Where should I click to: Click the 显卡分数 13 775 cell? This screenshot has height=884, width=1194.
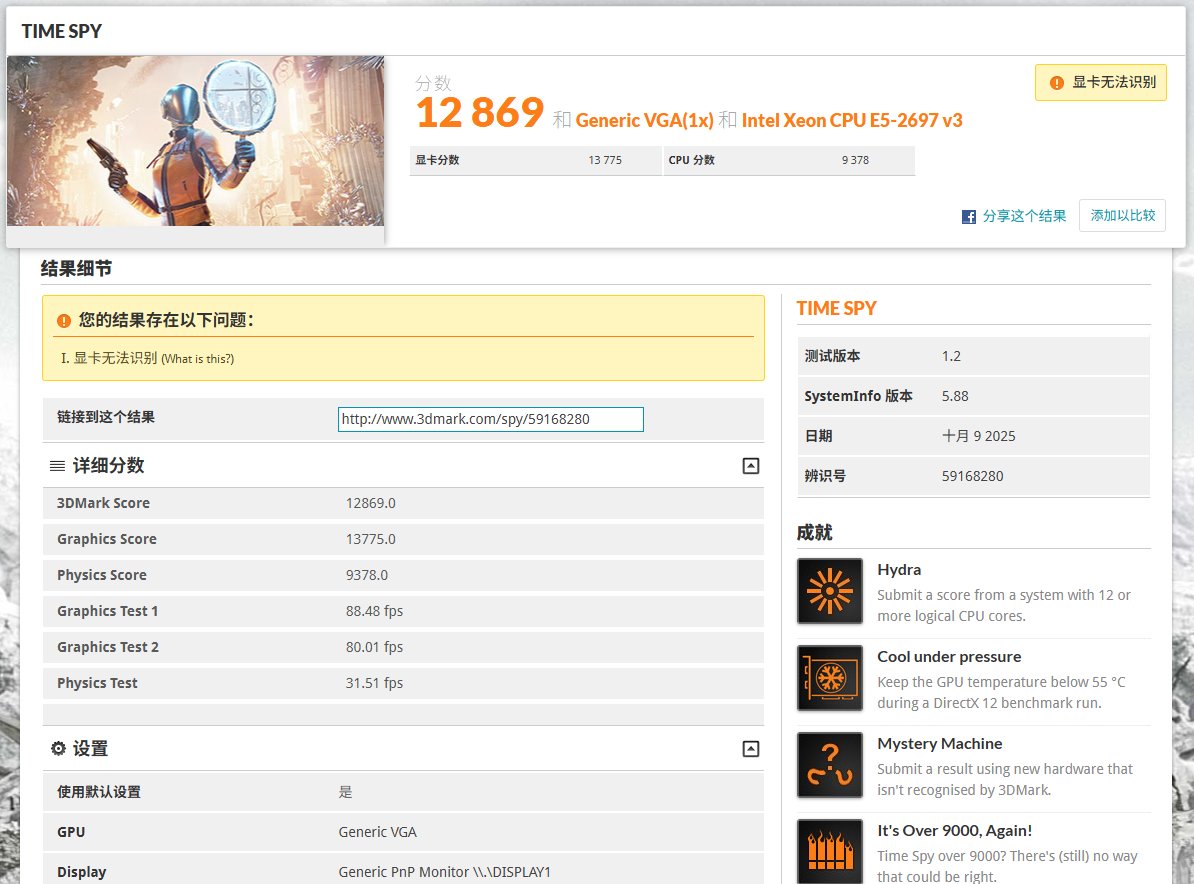535,160
